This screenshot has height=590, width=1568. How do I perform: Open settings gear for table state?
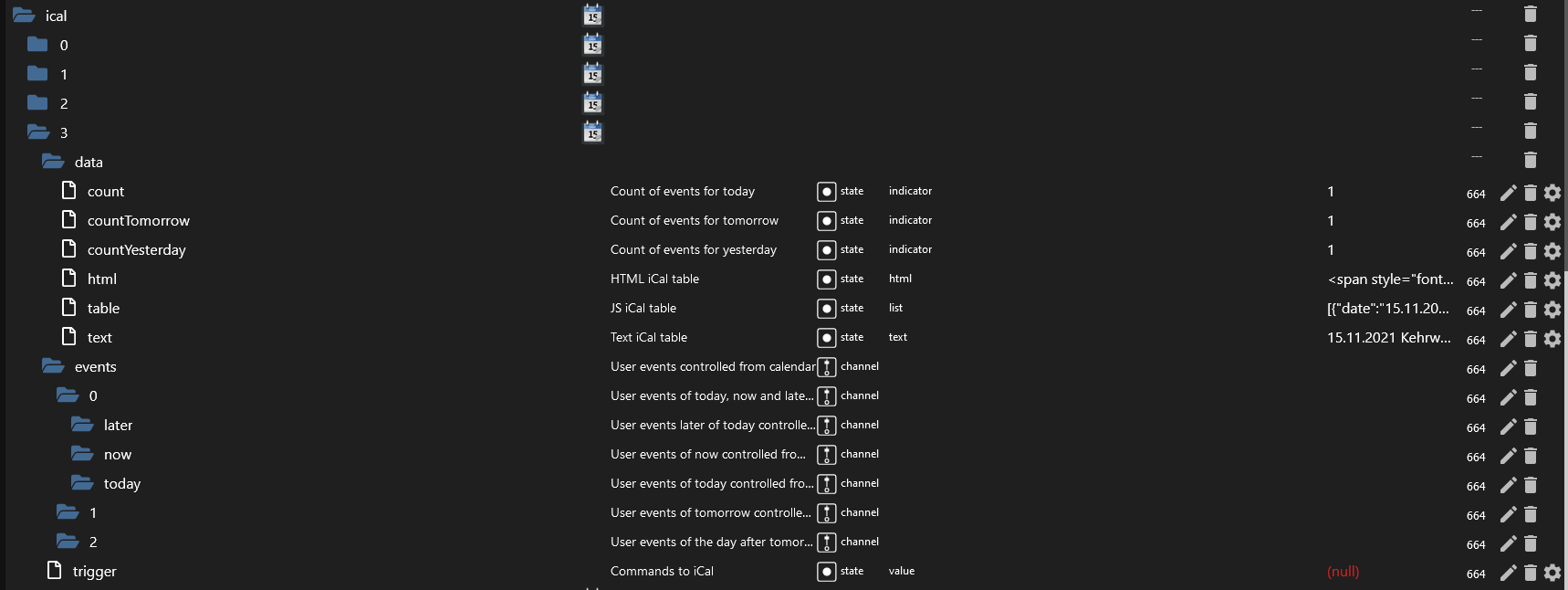click(x=1552, y=310)
